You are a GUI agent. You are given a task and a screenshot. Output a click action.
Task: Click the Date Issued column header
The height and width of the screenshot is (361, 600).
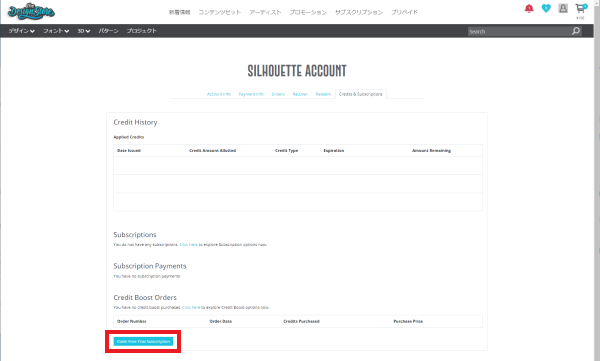[129, 151]
